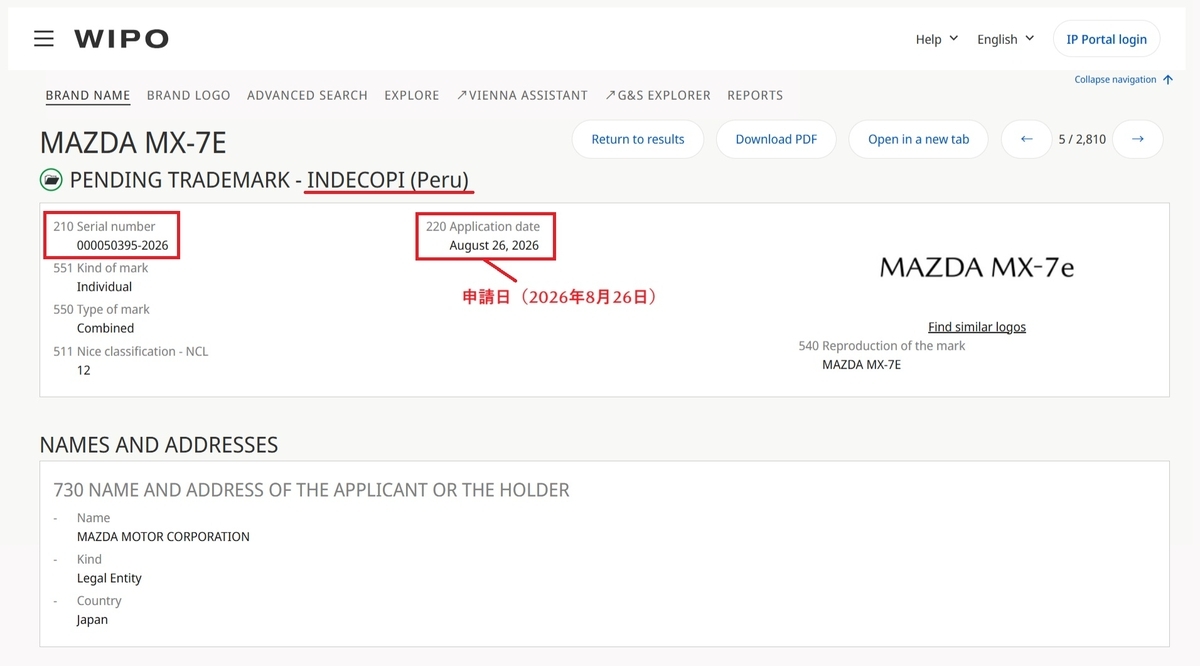Viewport: 1200px width, 666px height.
Task: Collapse navigation using the up arrow
Action: click(1168, 80)
